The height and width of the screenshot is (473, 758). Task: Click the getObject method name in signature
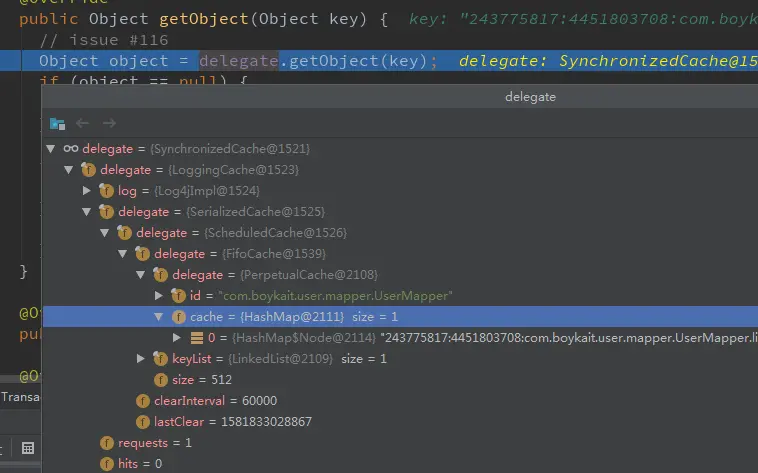coord(204,19)
